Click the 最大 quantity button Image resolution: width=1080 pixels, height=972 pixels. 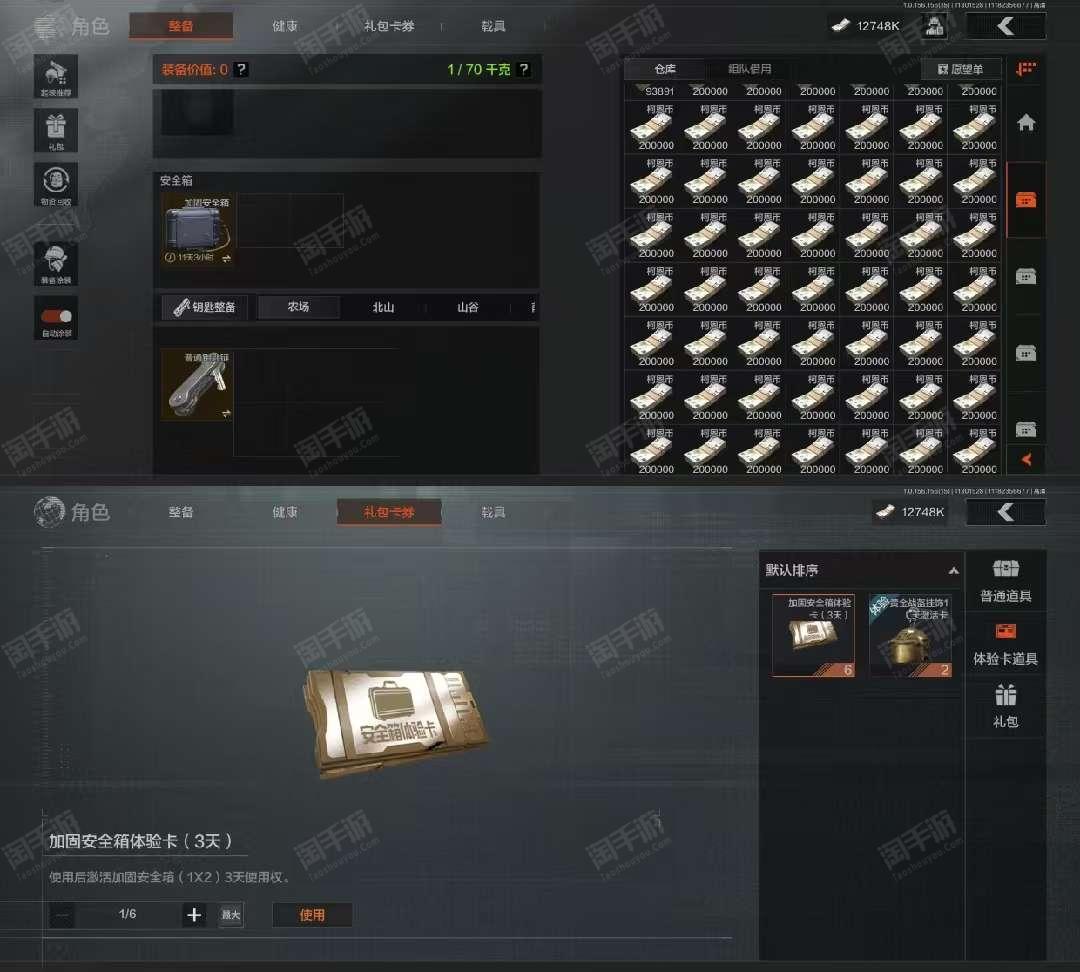click(x=231, y=915)
